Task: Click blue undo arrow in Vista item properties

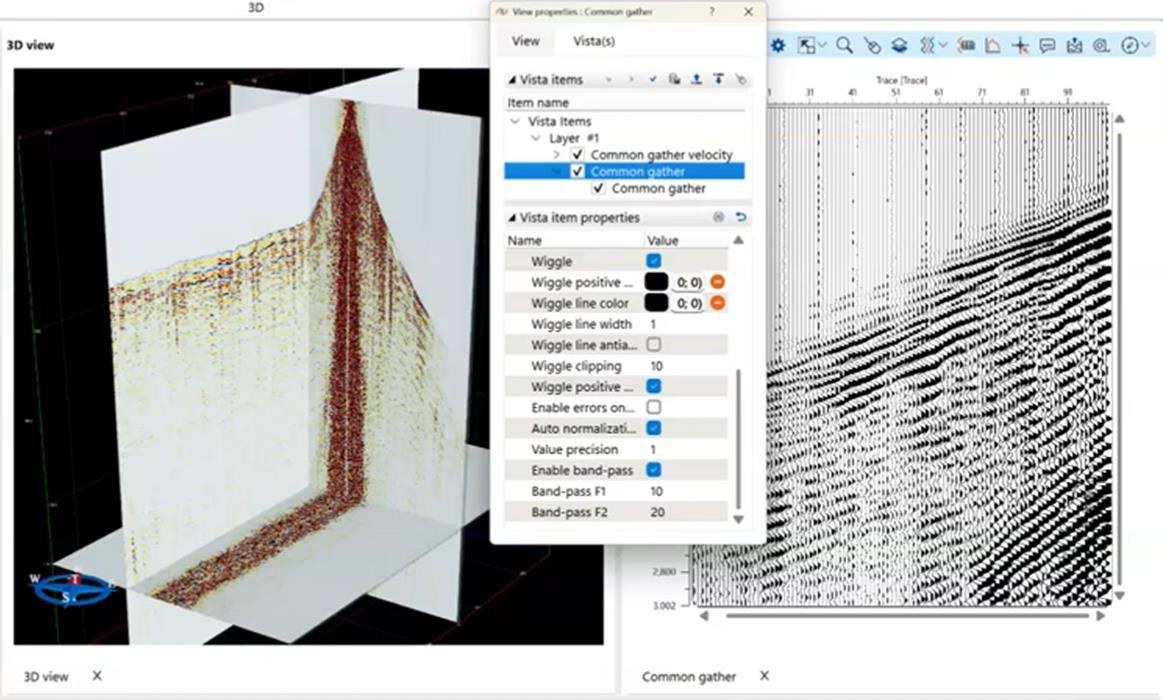Action: [x=740, y=217]
